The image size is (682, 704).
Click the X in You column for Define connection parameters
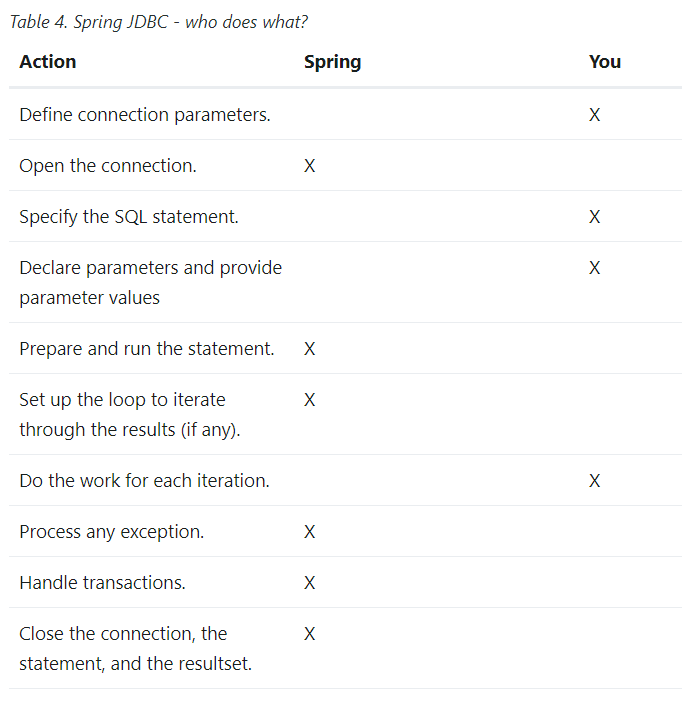pyautogui.click(x=594, y=115)
